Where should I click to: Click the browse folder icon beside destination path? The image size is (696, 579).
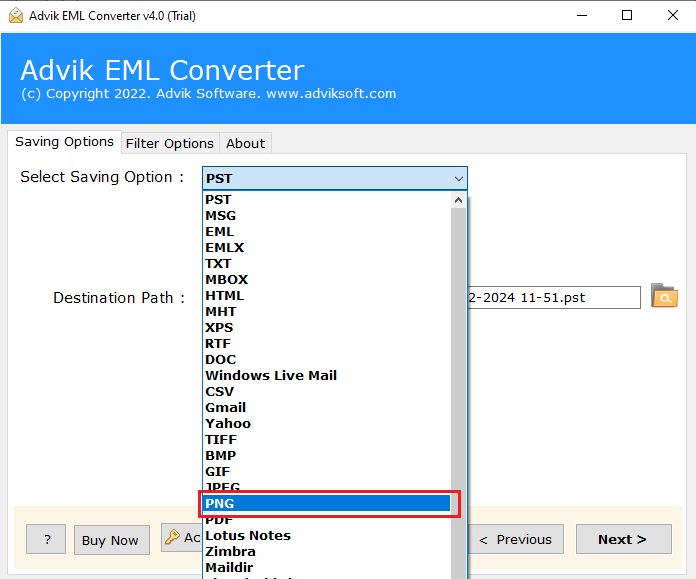(664, 296)
